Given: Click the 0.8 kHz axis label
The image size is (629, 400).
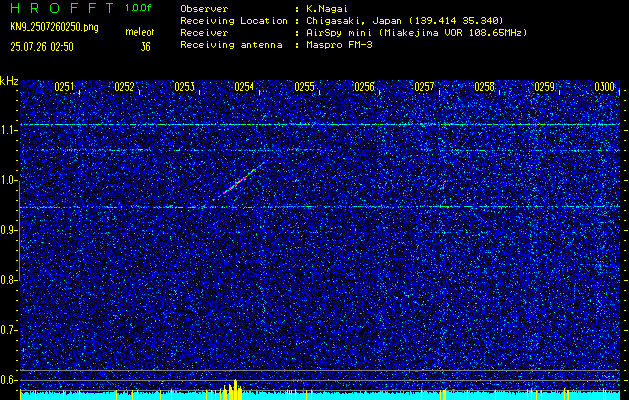Looking at the screenshot, I should pyautogui.click(x=8, y=280).
